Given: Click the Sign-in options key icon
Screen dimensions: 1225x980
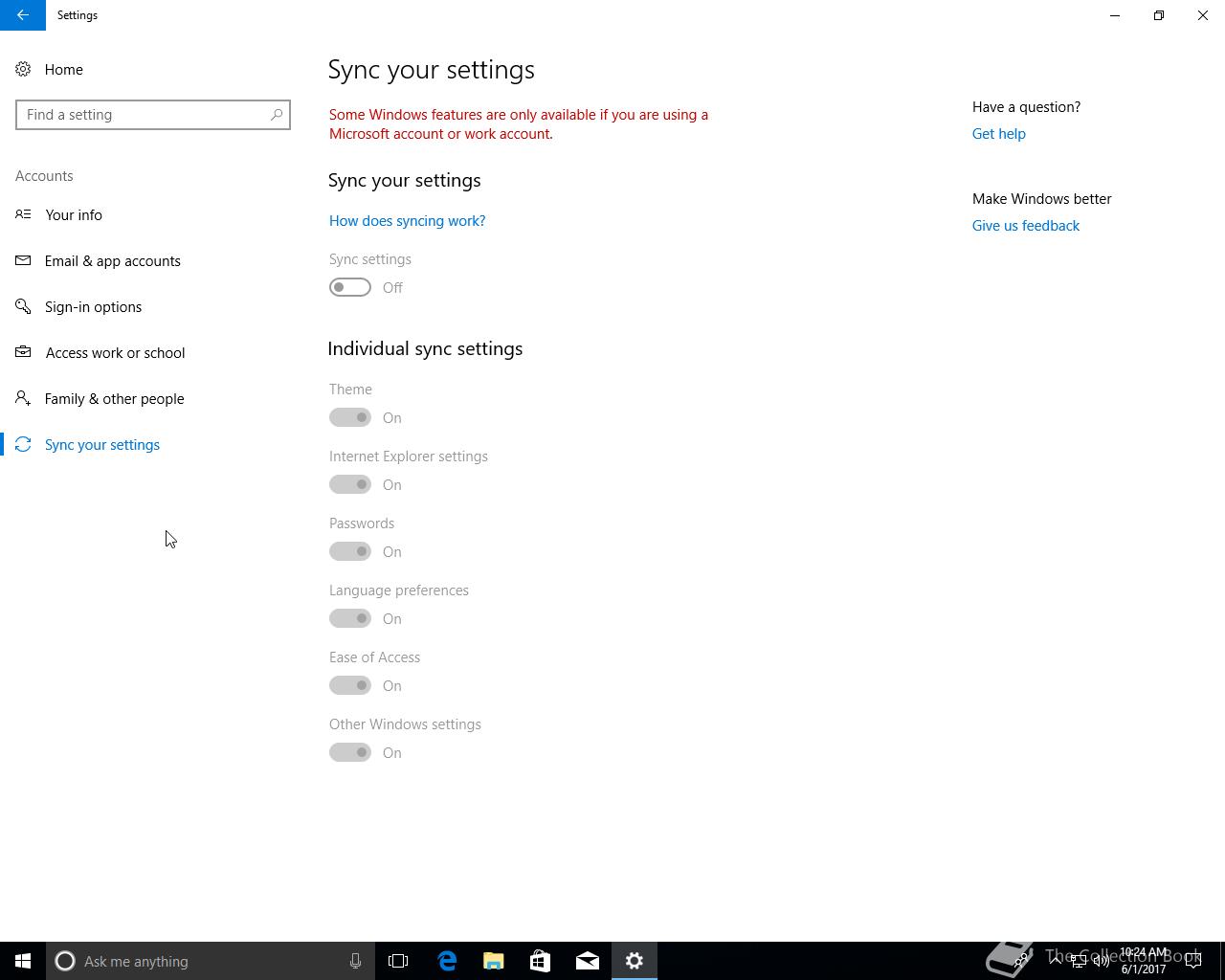Looking at the screenshot, I should point(23,306).
